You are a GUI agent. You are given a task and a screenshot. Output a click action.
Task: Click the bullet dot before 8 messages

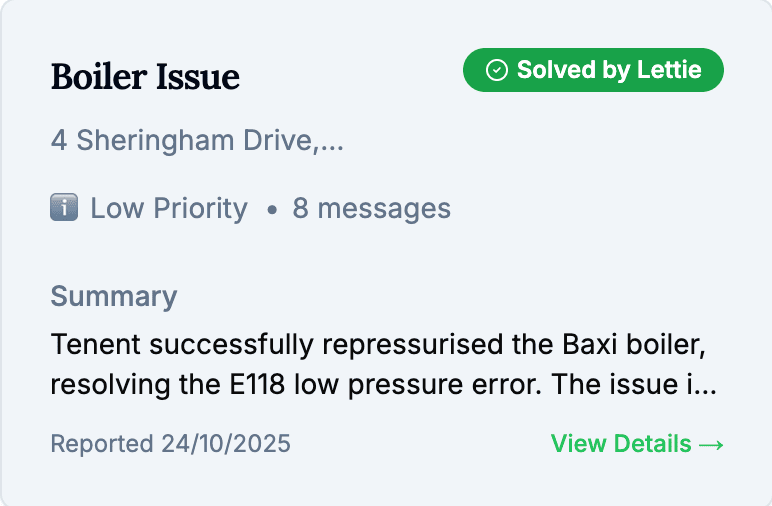[271, 210]
